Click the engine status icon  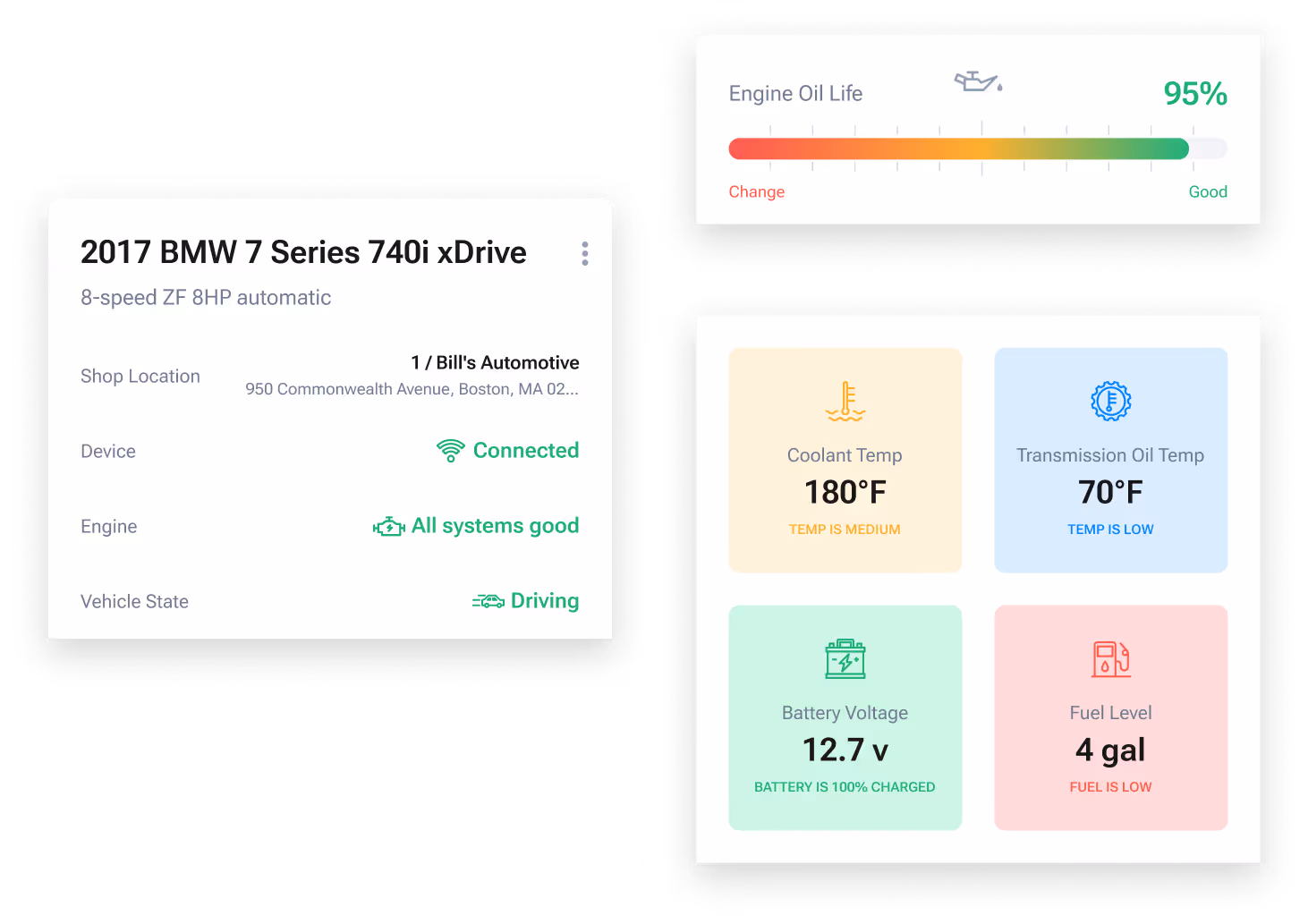389,527
